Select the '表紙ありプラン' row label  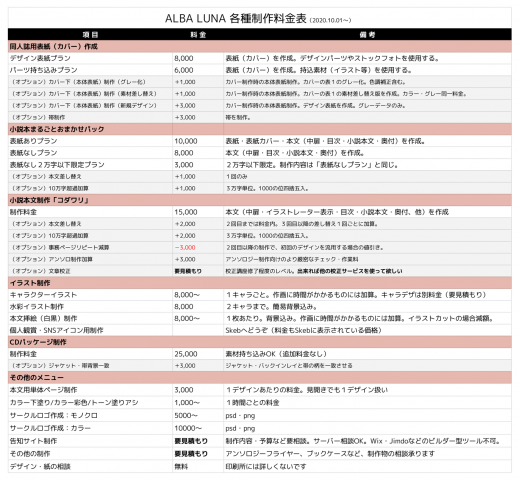[33, 141]
